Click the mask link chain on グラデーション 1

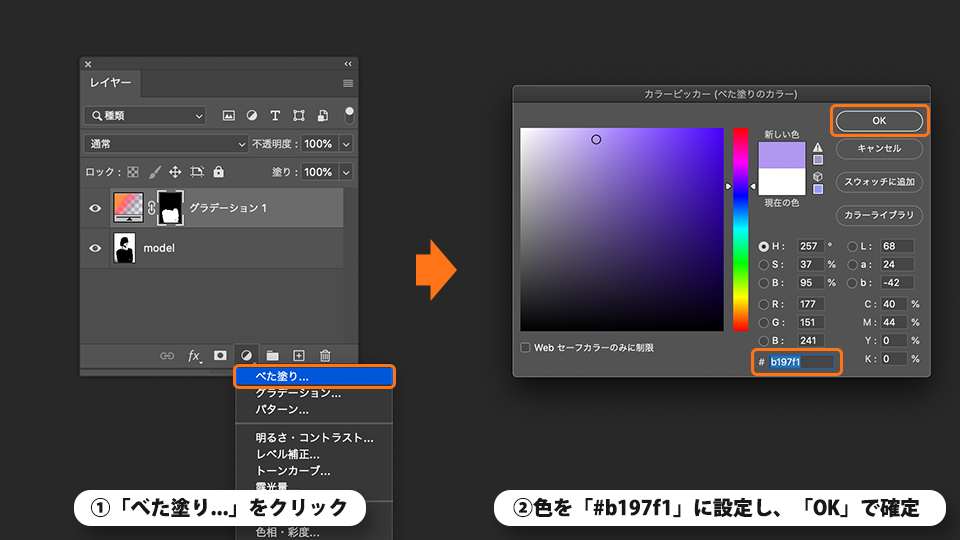pyautogui.click(x=151, y=208)
